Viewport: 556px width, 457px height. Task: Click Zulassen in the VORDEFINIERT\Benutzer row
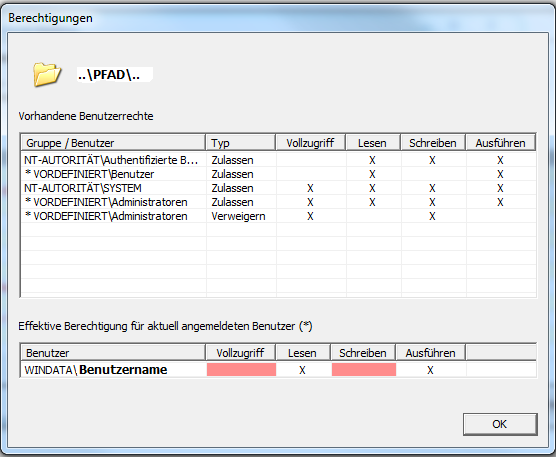(x=233, y=174)
